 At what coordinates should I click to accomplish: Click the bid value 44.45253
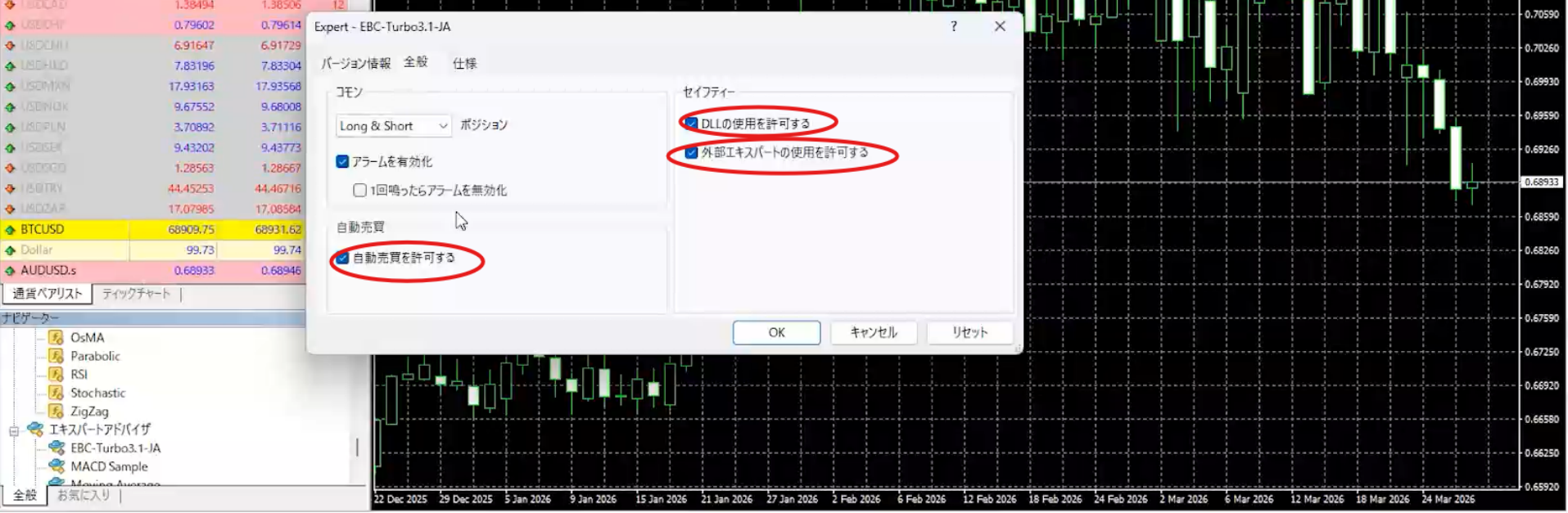191,188
